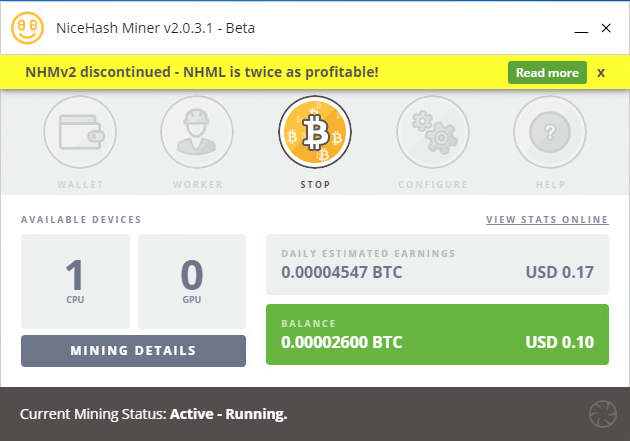The height and width of the screenshot is (441, 630).
Task: Open Mining Details
Action: pyautogui.click(x=133, y=351)
